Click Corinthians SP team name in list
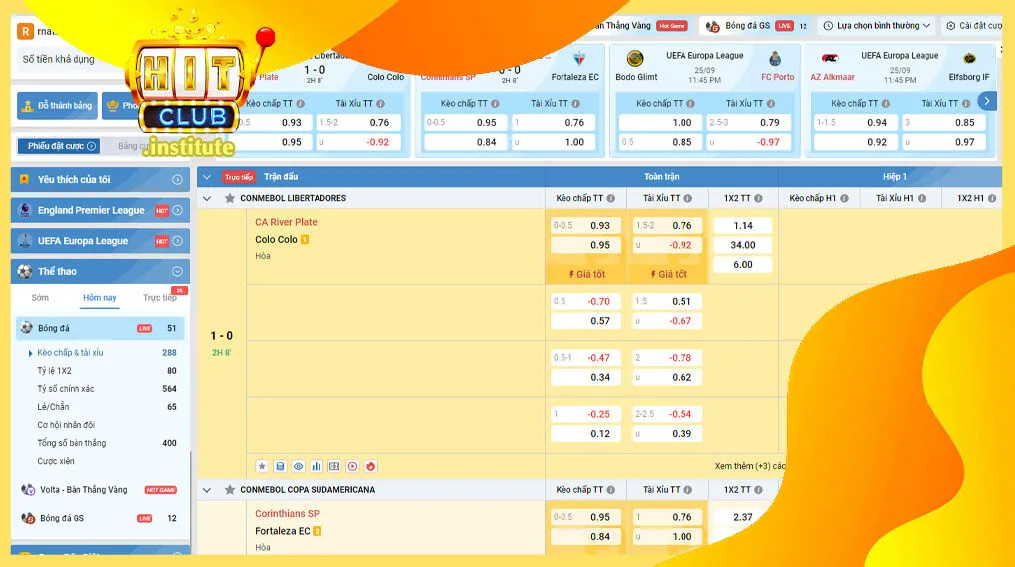1015x567 pixels. pos(287,514)
